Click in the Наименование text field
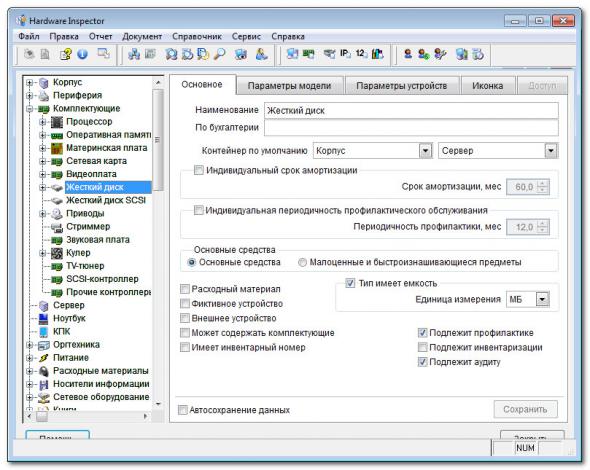Image resolution: width=590 pixels, height=470 pixels. pyautogui.click(x=411, y=111)
